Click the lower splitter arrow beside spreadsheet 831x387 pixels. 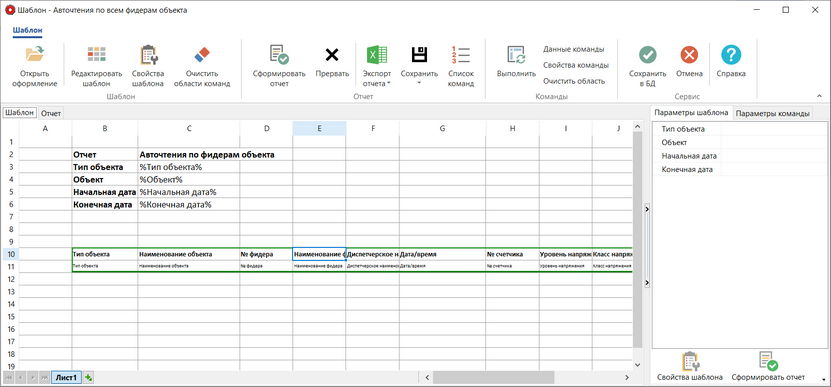pyautogui.click(x=647, y=283)
